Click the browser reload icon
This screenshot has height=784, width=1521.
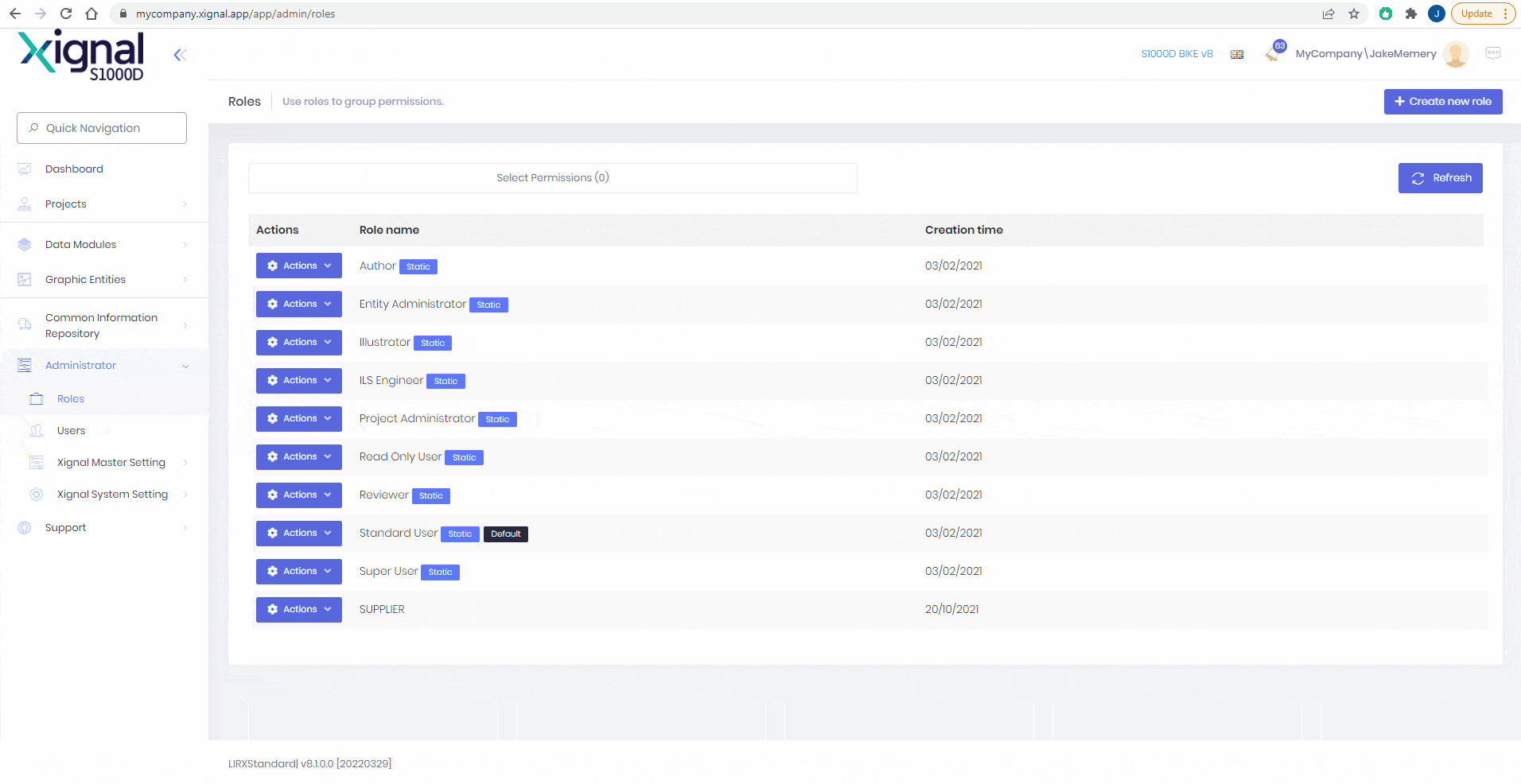tap(66, 14)
